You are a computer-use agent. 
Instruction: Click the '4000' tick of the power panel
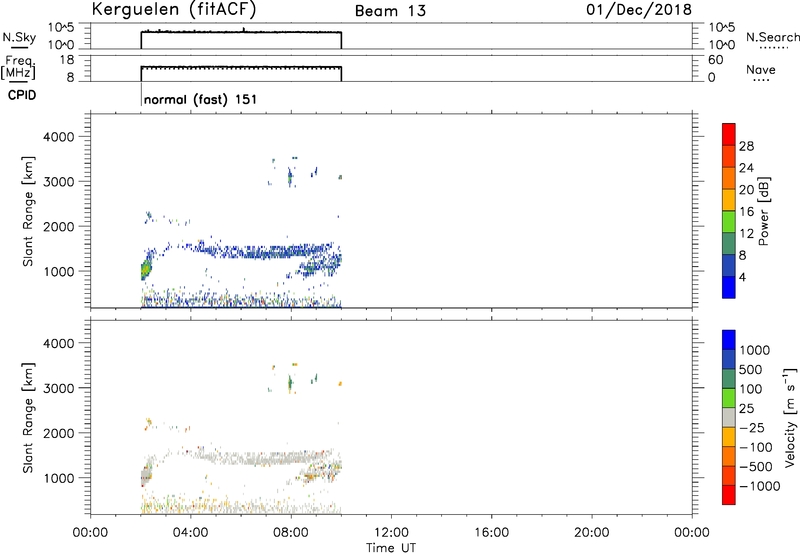pyautogui.click(x=59, y=137)
